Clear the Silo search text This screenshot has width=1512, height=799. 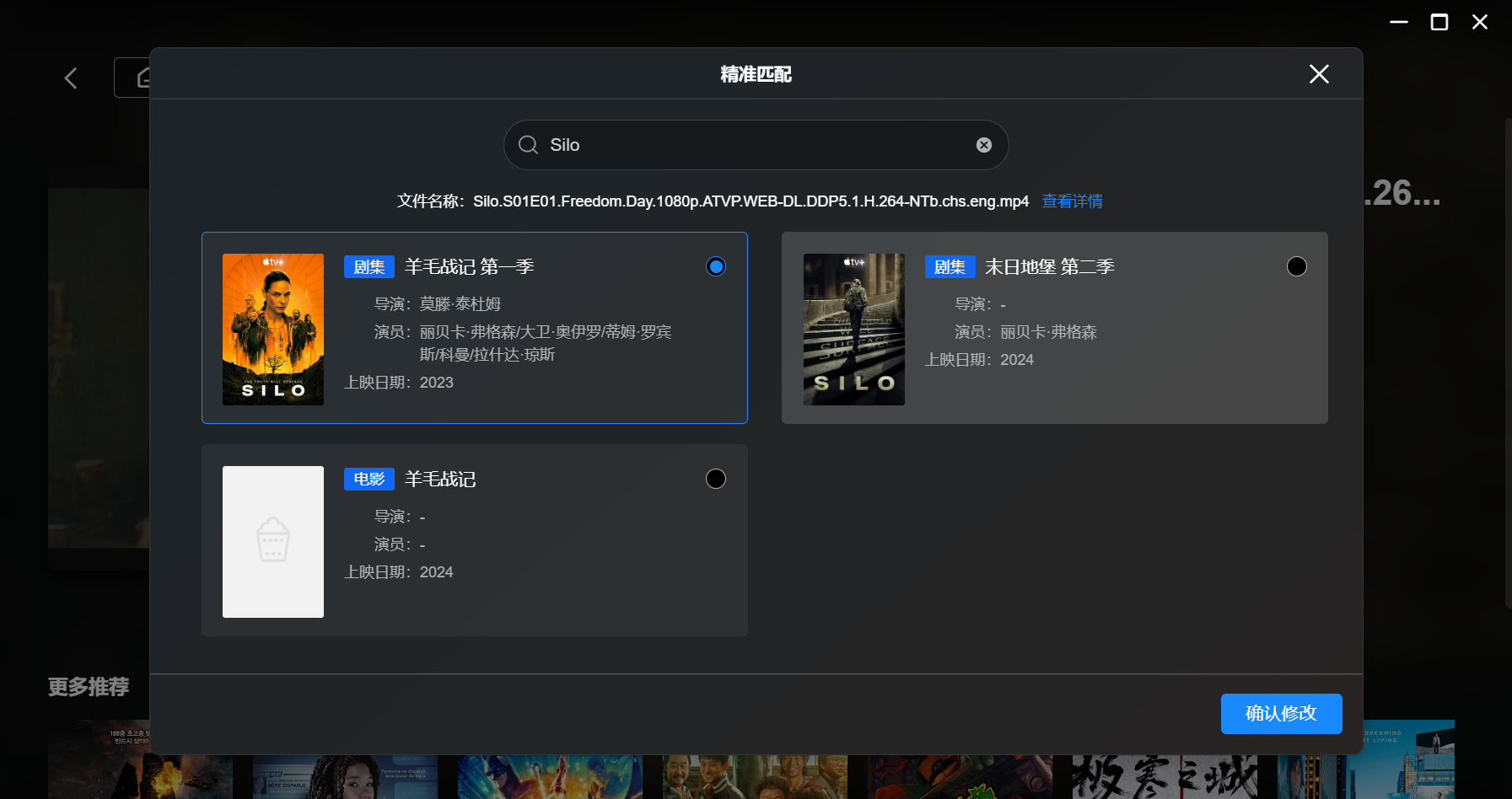point(983,145)
